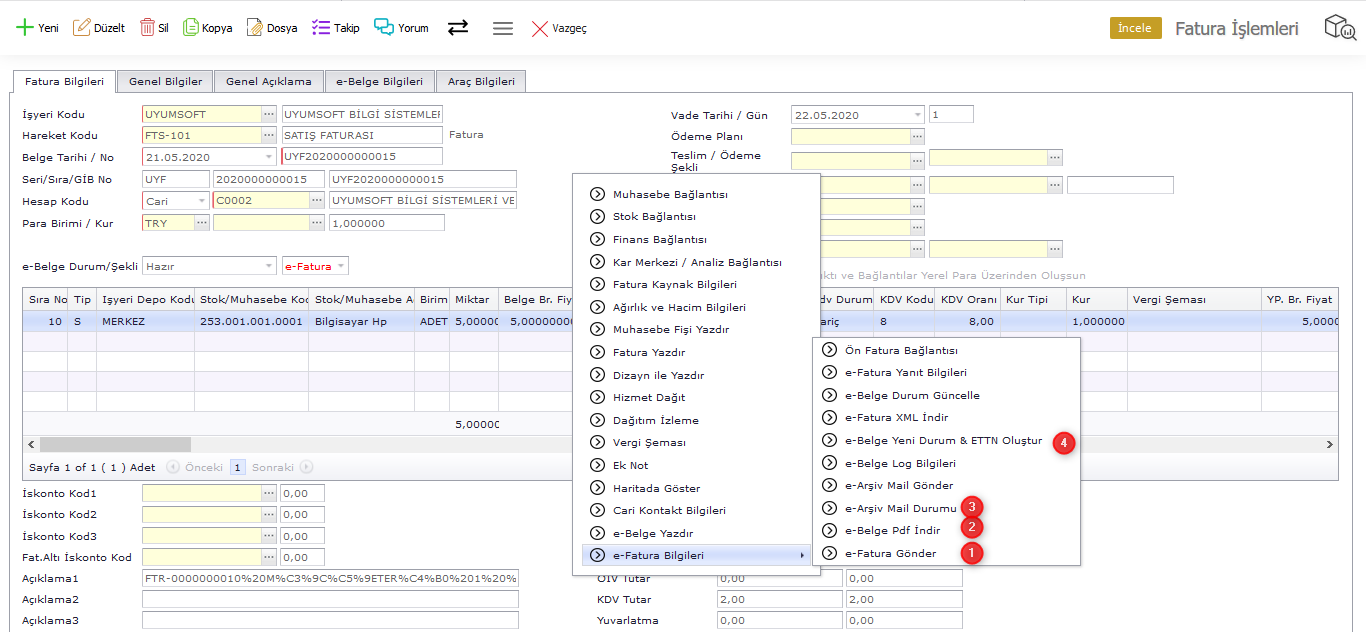Click the Sil trash icon
Viewport: 1366px width, 632px height.
[147, 28]
